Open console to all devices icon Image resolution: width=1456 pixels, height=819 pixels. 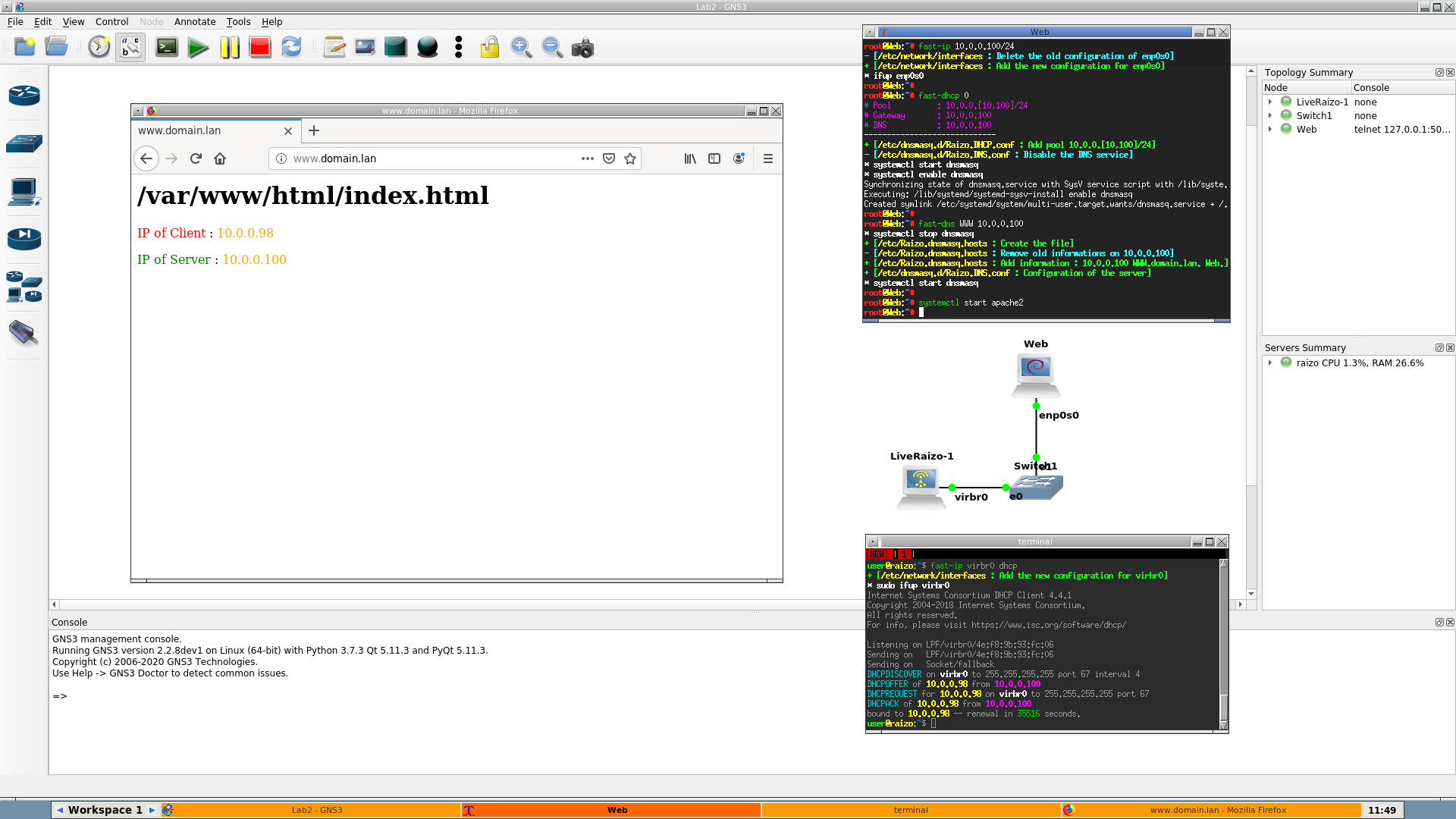click(x=167, y=48)
